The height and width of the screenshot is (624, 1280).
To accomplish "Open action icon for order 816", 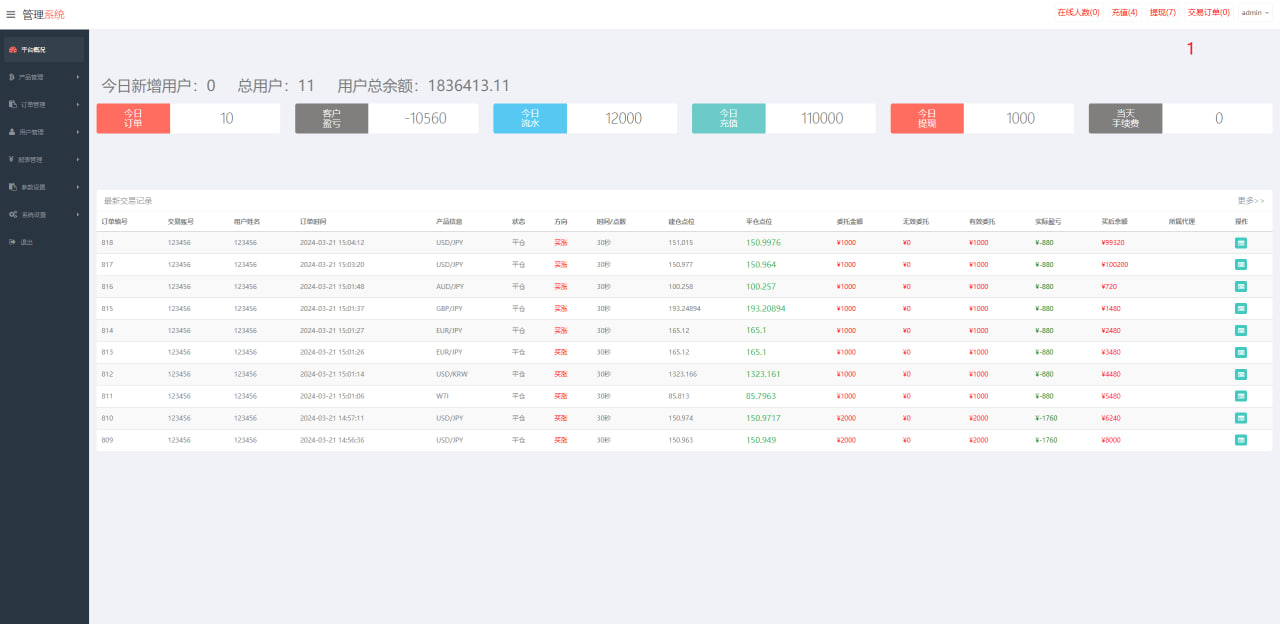I will pos(1241,287).
